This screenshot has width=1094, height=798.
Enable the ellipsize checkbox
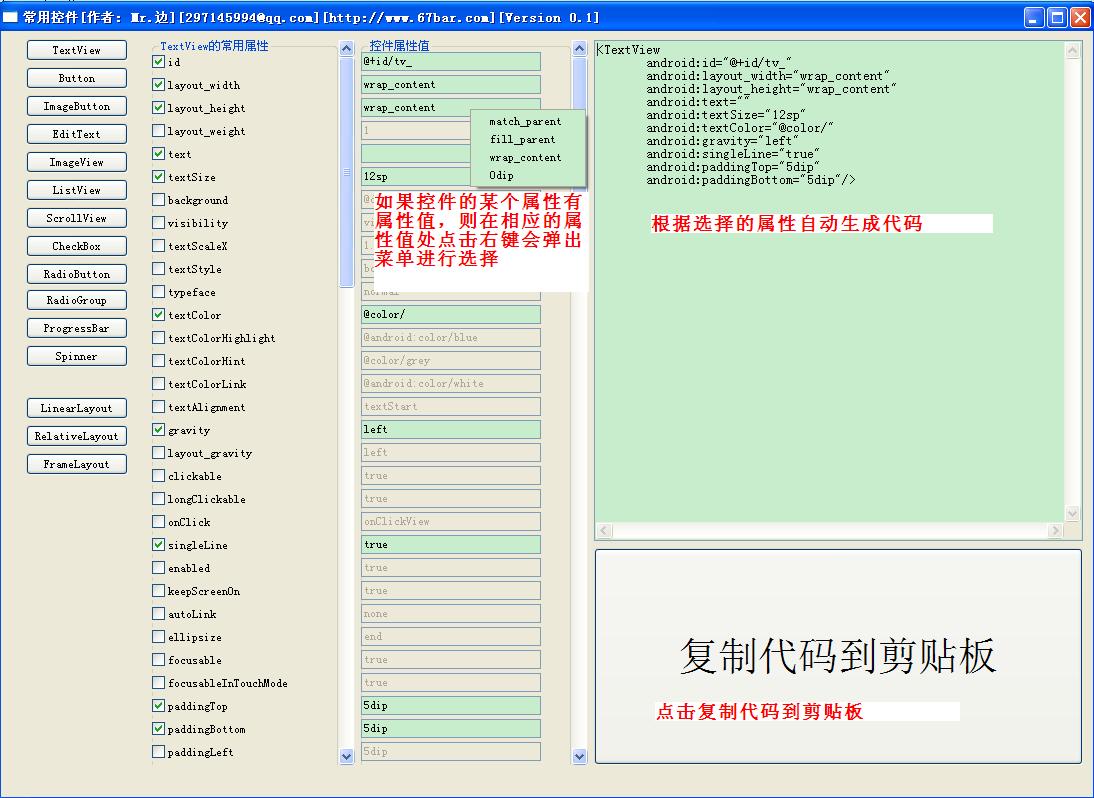(x=158, y=637)
